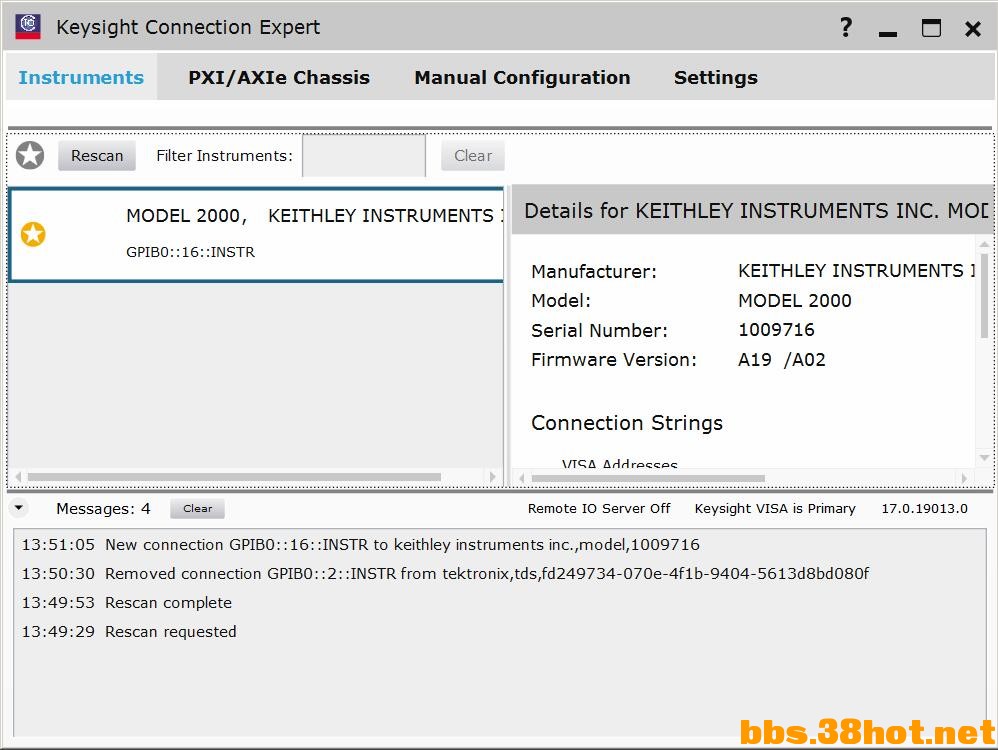998x750 pixels.
Task: Click serial number value 1009716
Action: click(x=776, y=330)
